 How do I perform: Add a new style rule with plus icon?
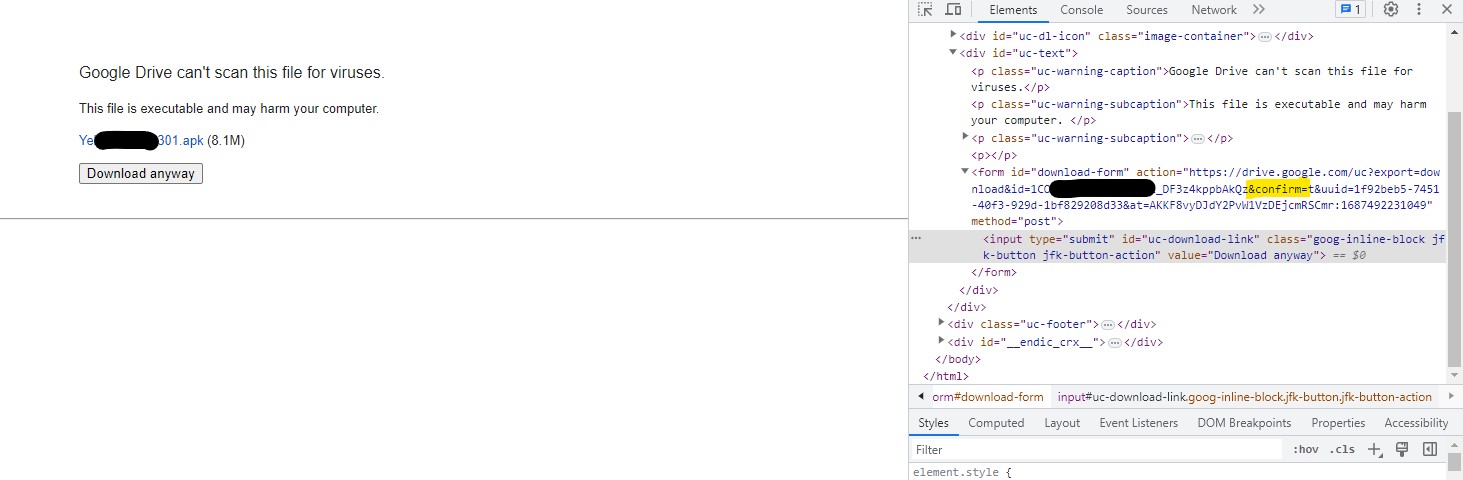1375,450
